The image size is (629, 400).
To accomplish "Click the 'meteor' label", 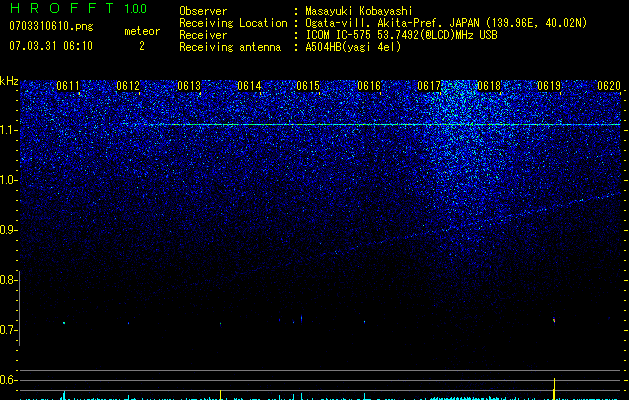I will point(142,31).
